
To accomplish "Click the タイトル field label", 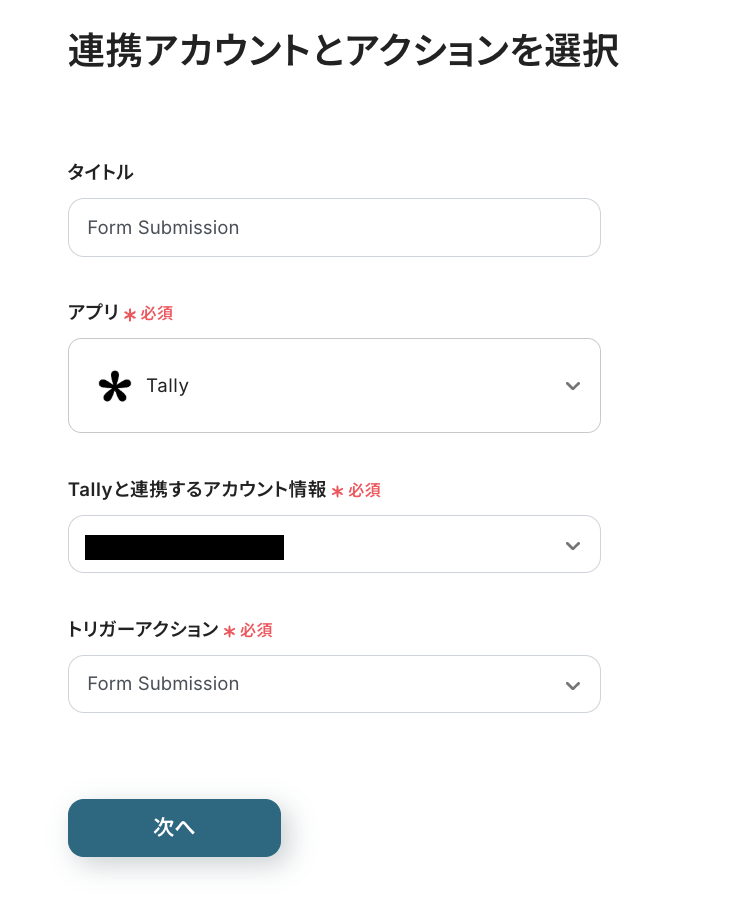I will point(100,172).
